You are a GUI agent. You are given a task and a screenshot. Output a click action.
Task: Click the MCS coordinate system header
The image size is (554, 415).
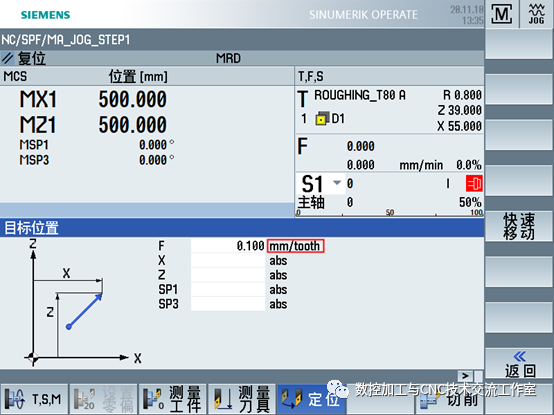coord(15,76)
